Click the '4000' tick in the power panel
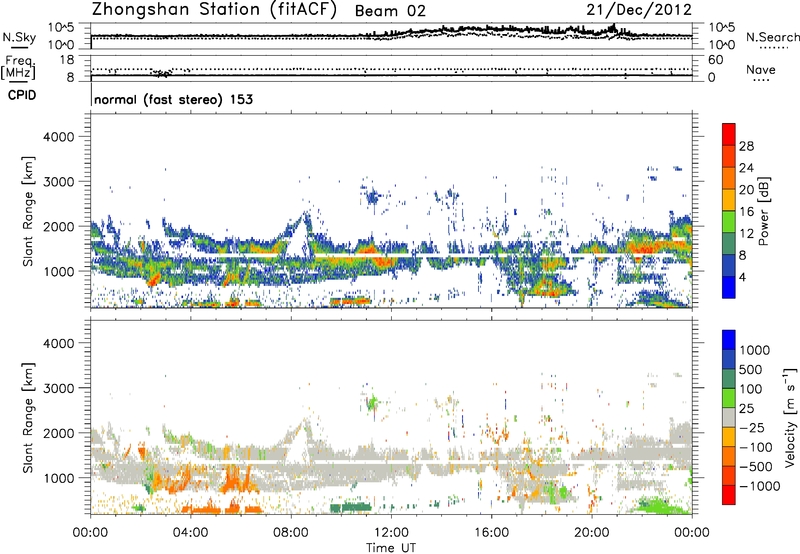 [x=58, y=137]
